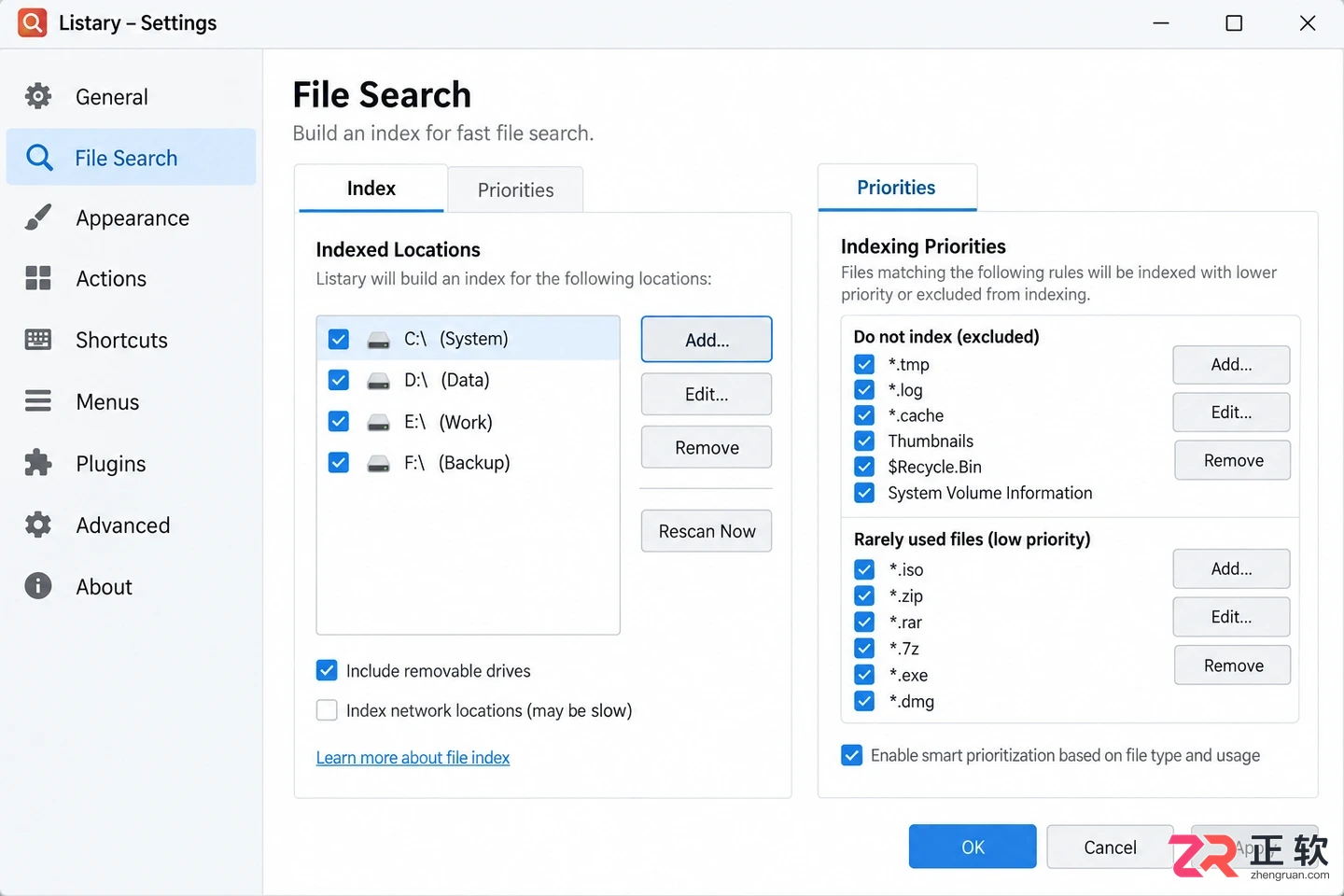Click the drive icon for E:\ (Work)
1344x896 pixels.
pos(378,423)
